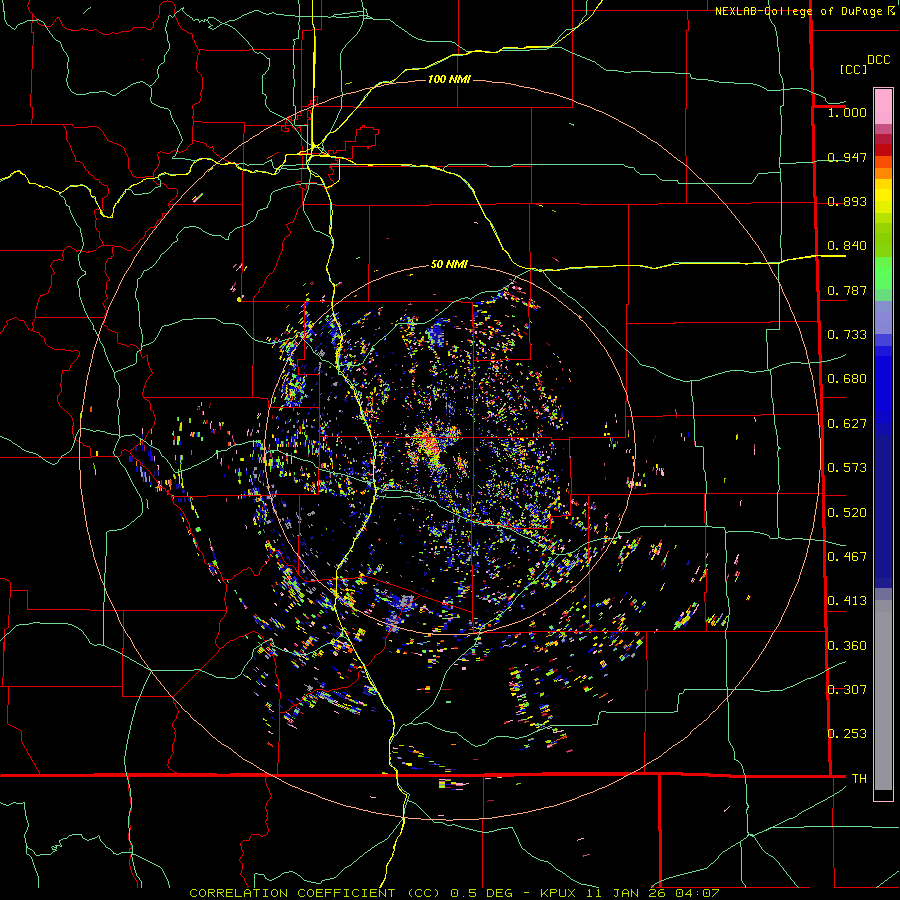Click the 0.840 scale value
900x900 pixels.
click(x=847, y=246)
